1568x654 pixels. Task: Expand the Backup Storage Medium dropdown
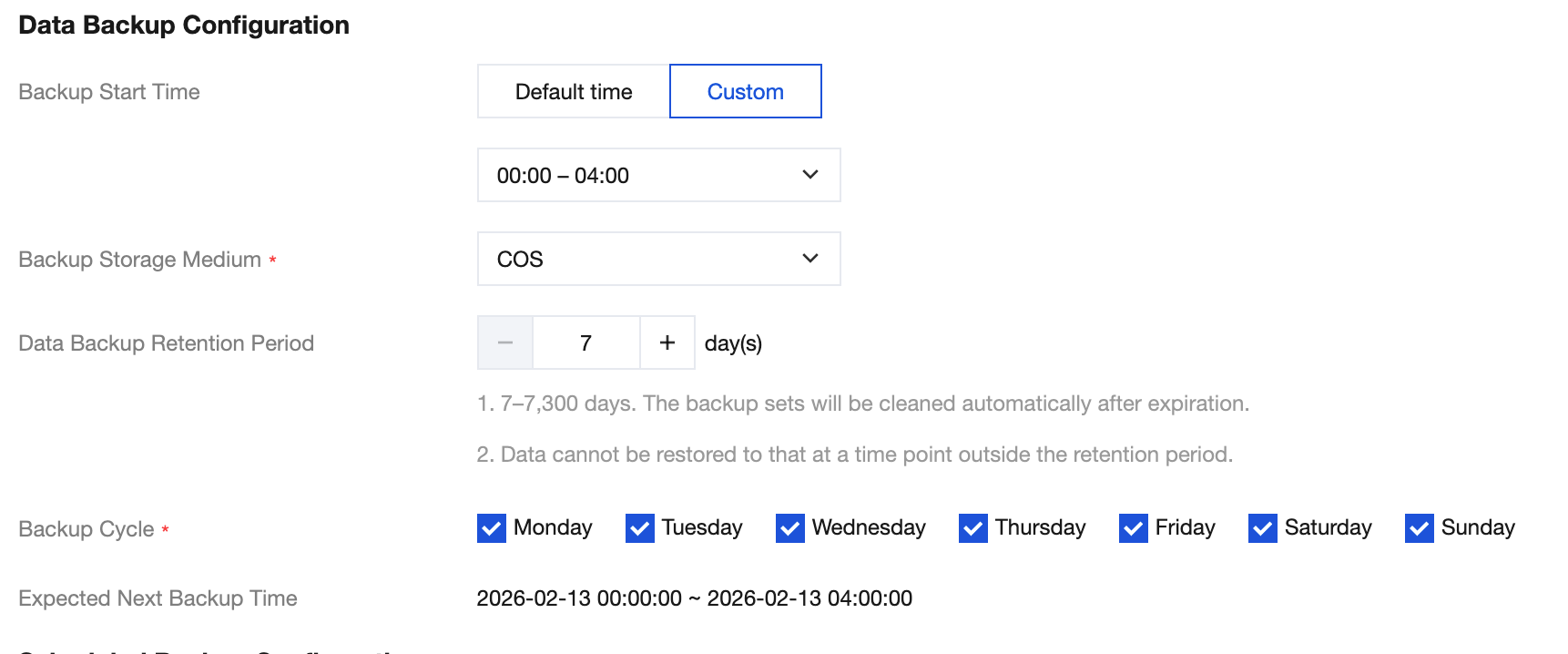pos(657,259)
